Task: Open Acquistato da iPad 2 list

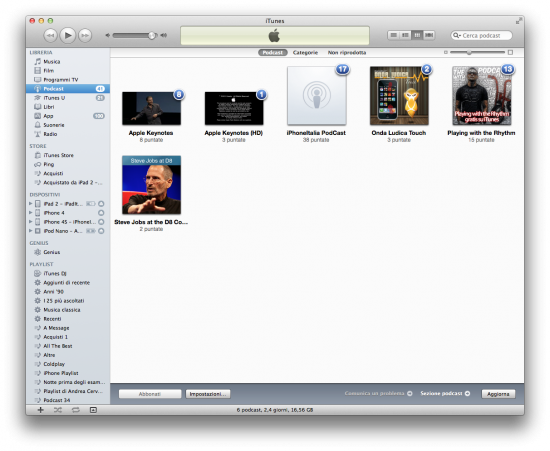Action: [68, 182]
